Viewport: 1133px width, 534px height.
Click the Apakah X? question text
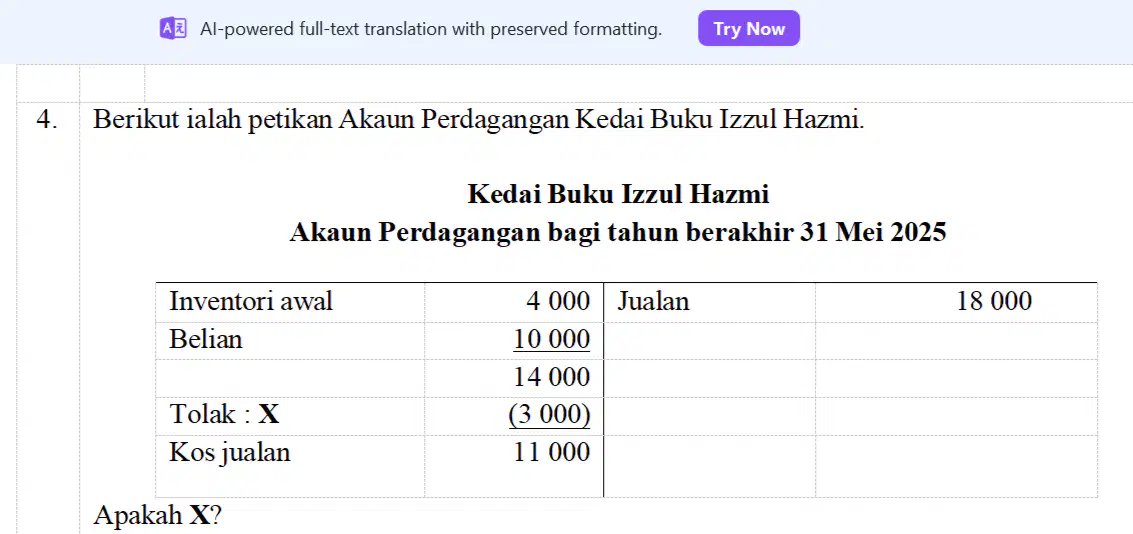[158, 515]
